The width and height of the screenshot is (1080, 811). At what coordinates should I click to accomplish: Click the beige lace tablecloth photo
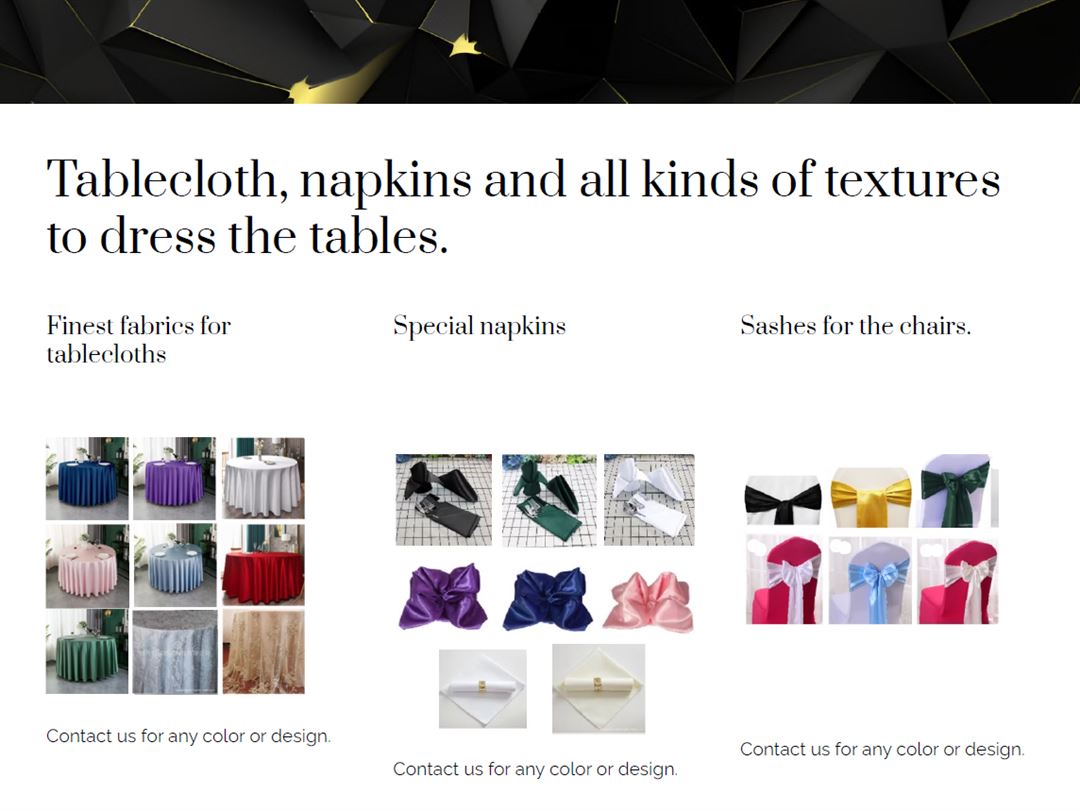pyautogui.click(x=263, y=651)
